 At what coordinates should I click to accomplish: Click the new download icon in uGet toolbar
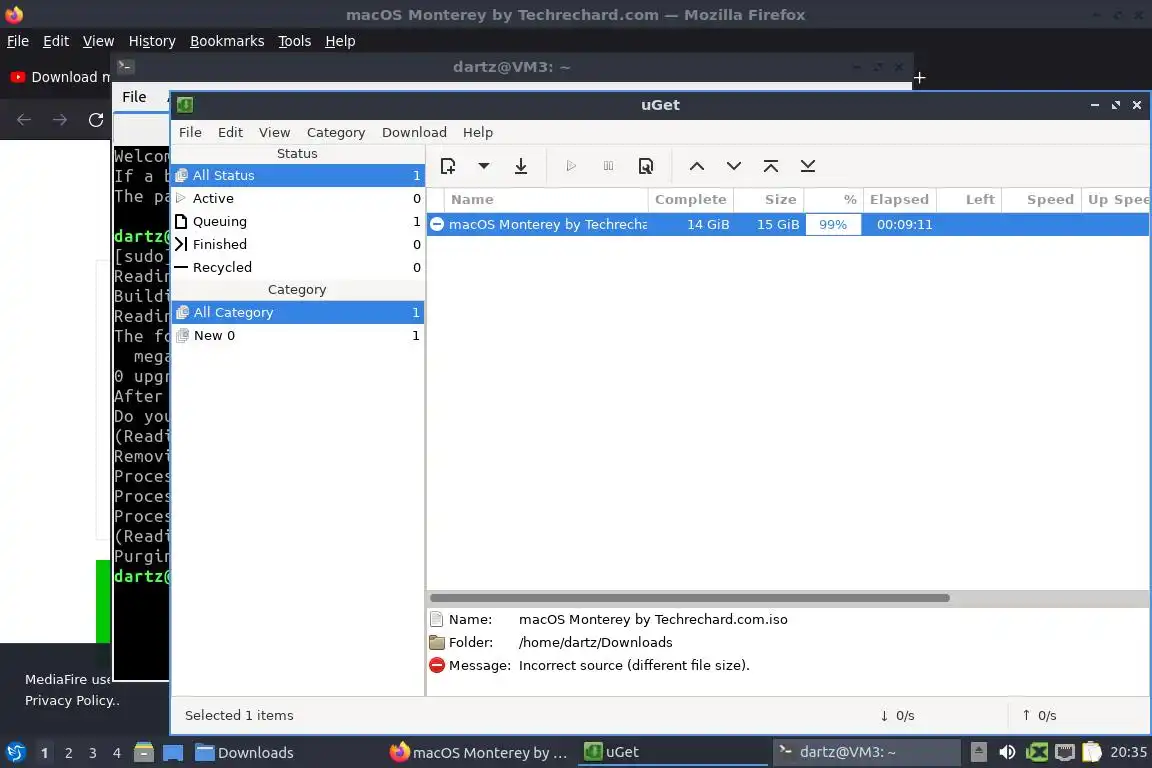447,166
